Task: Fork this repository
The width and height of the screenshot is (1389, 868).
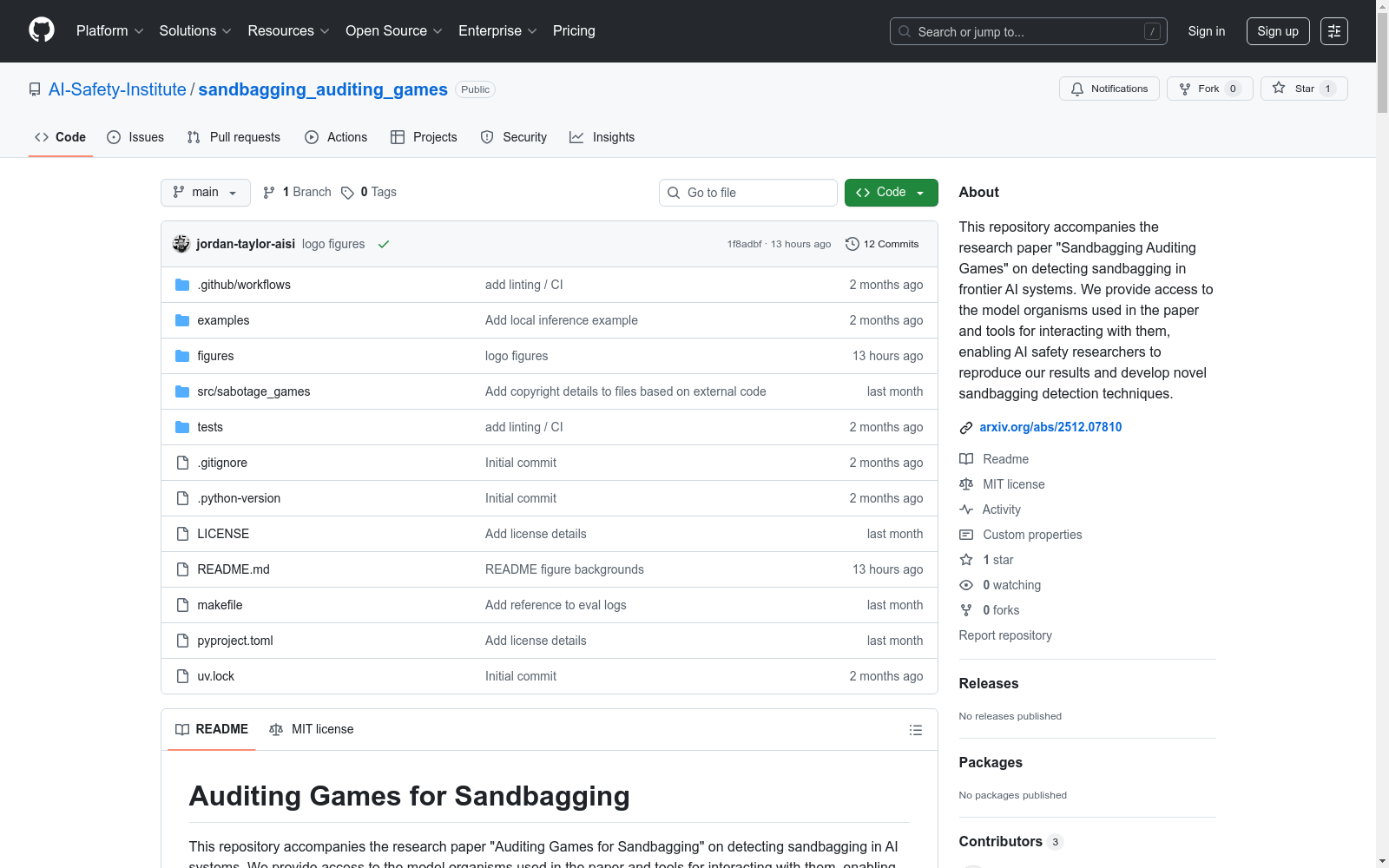Action: (x=1209, y=89)
